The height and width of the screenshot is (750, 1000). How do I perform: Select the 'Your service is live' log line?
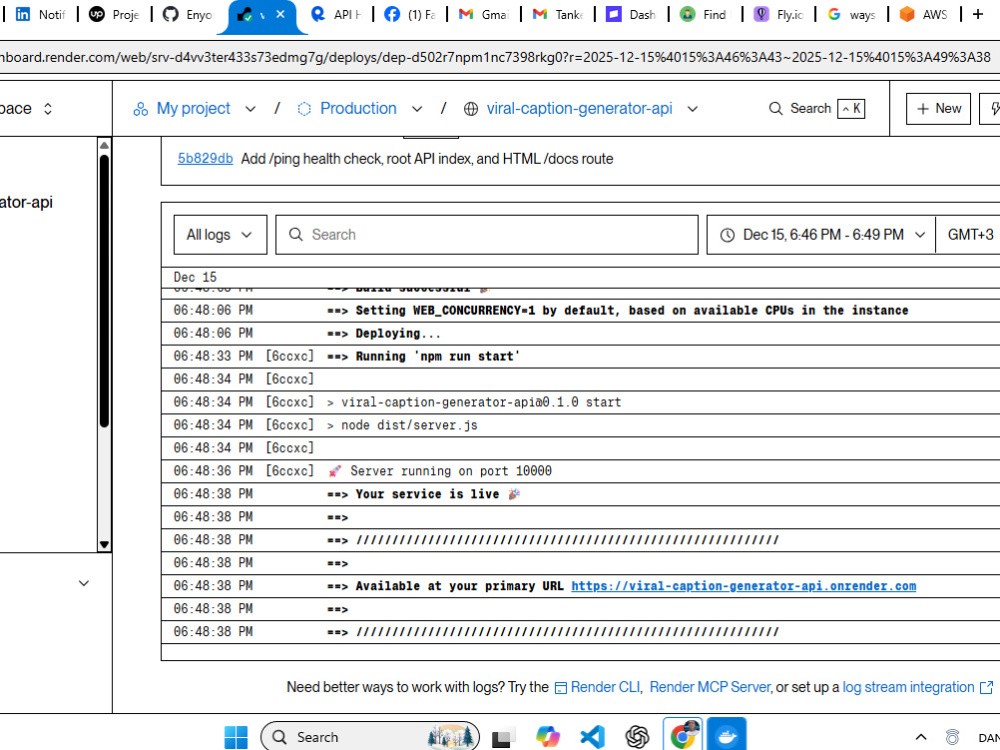pyautogui.click(x=580, y=494)
